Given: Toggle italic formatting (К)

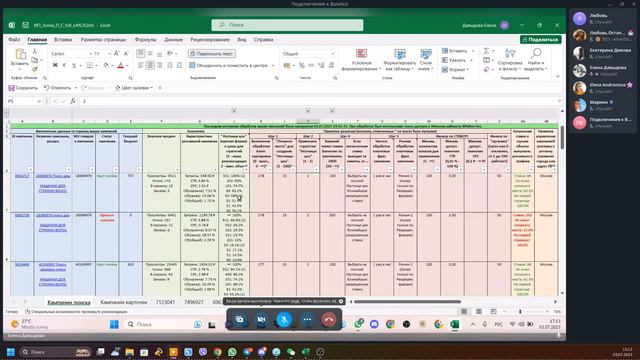Looking at the screenshot, I should point(64,65).
